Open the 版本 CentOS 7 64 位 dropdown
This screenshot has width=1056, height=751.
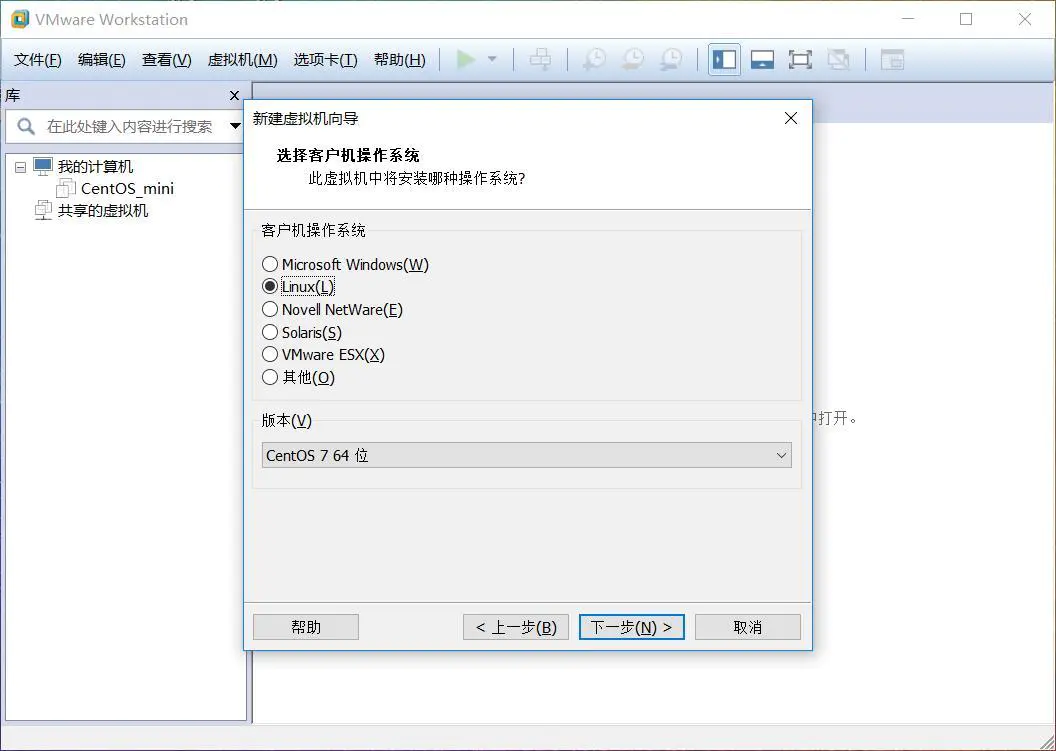click(x=526, y=455)
